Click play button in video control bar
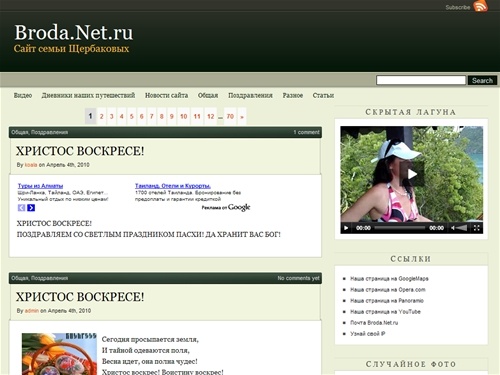This screenshot has width=500, height=375. [346, 228]
